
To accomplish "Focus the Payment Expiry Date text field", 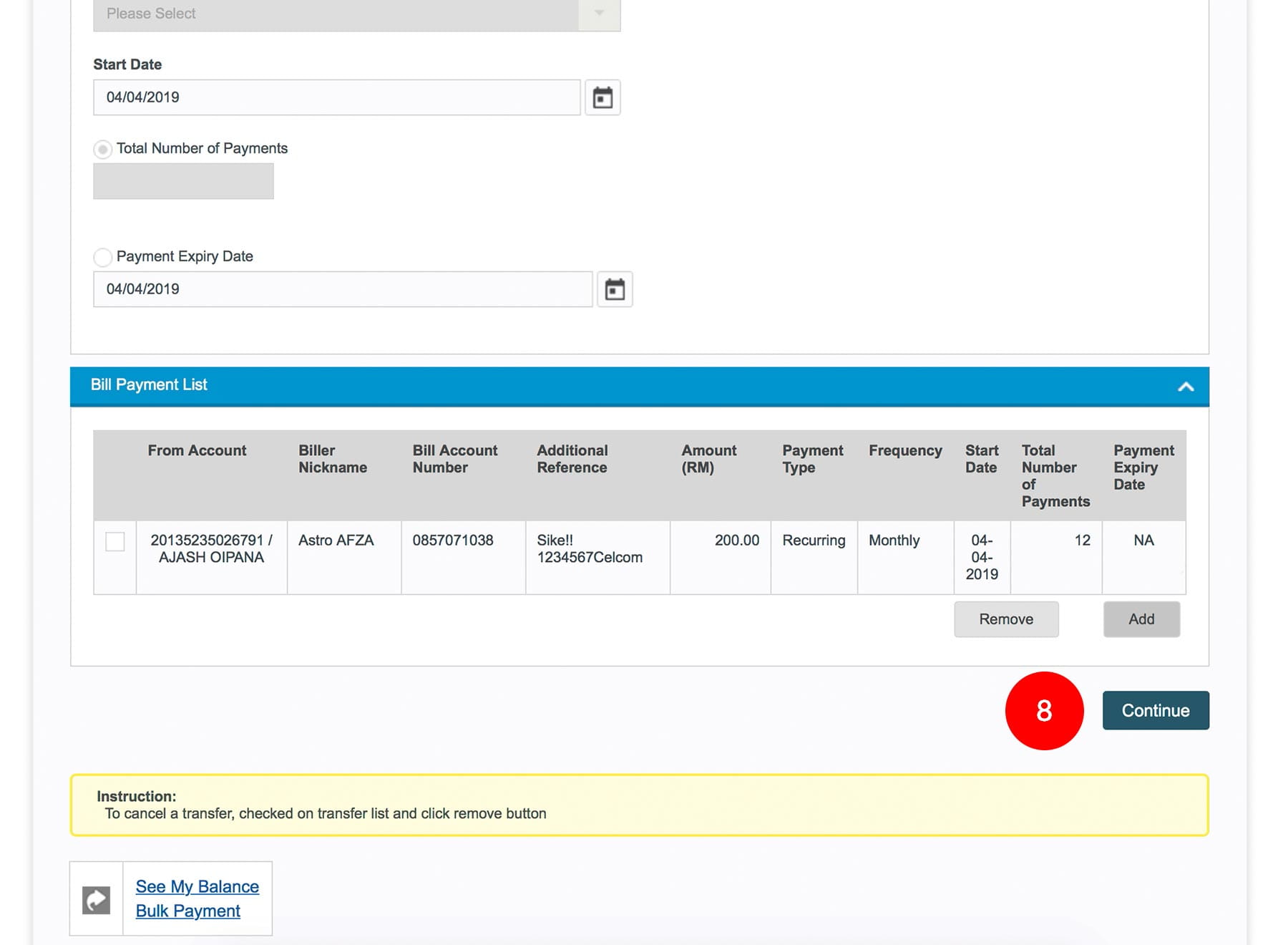I will [x=342, y=289].
